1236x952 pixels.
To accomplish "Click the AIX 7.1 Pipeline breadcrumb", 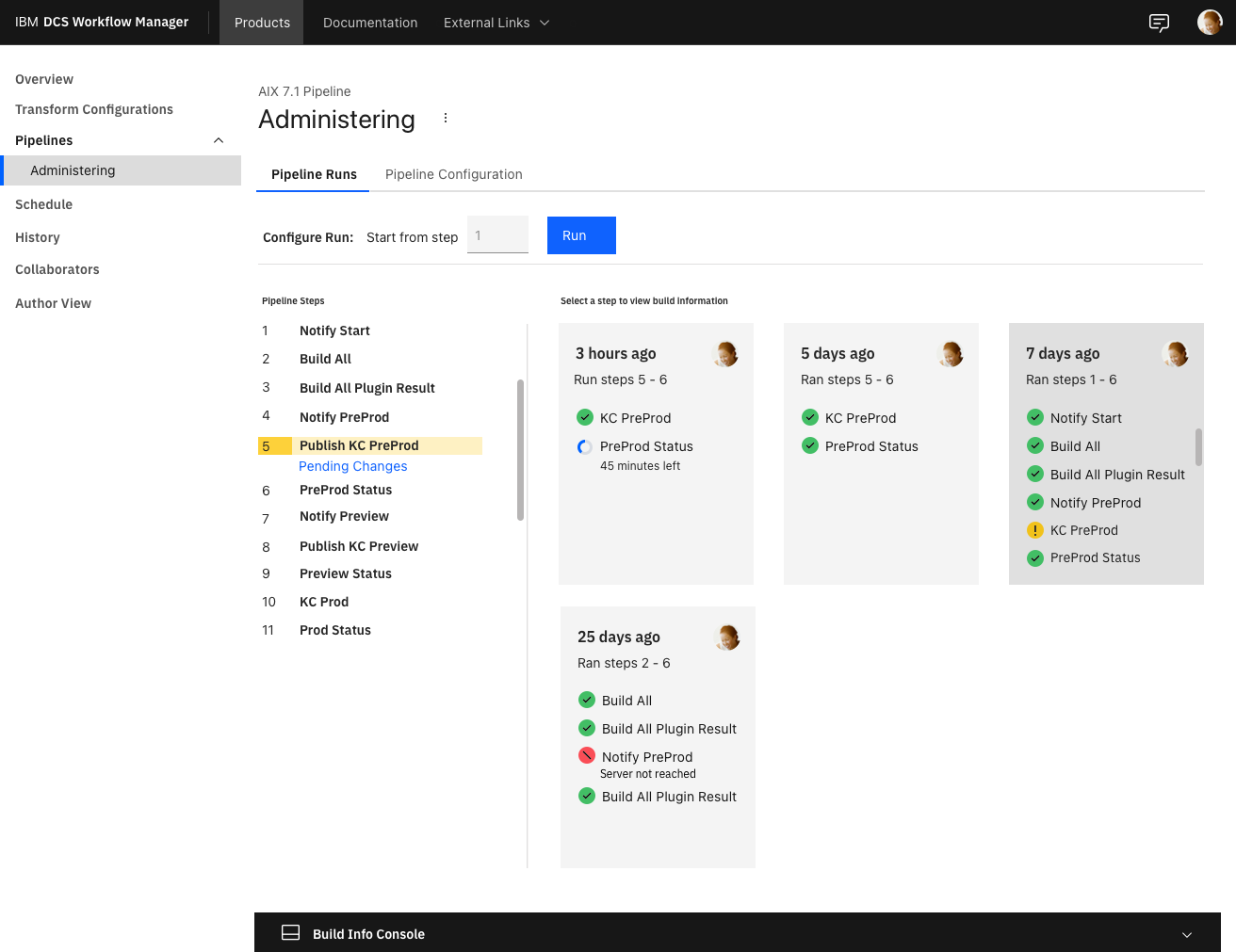I will tap(304, 91).
